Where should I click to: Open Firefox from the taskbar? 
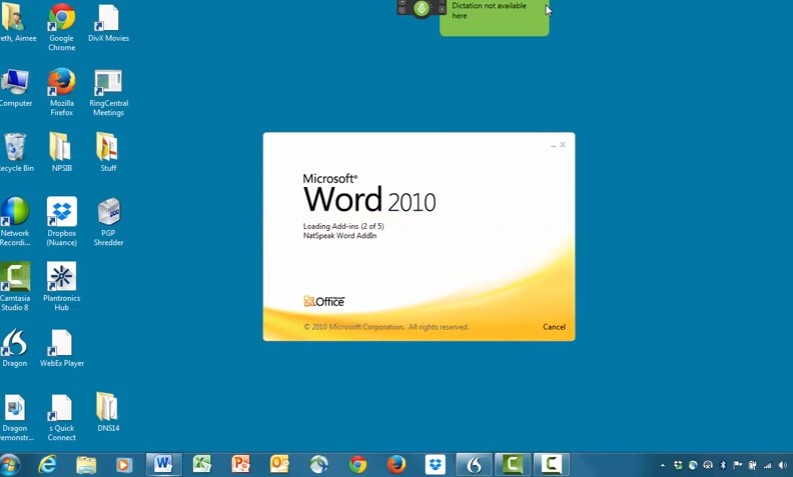point(396,464)
